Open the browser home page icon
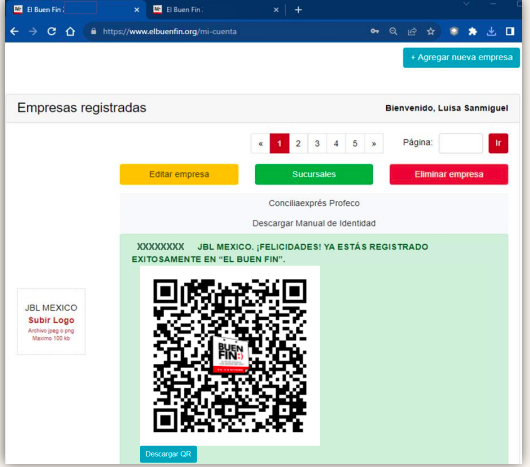 click(70, 31)
